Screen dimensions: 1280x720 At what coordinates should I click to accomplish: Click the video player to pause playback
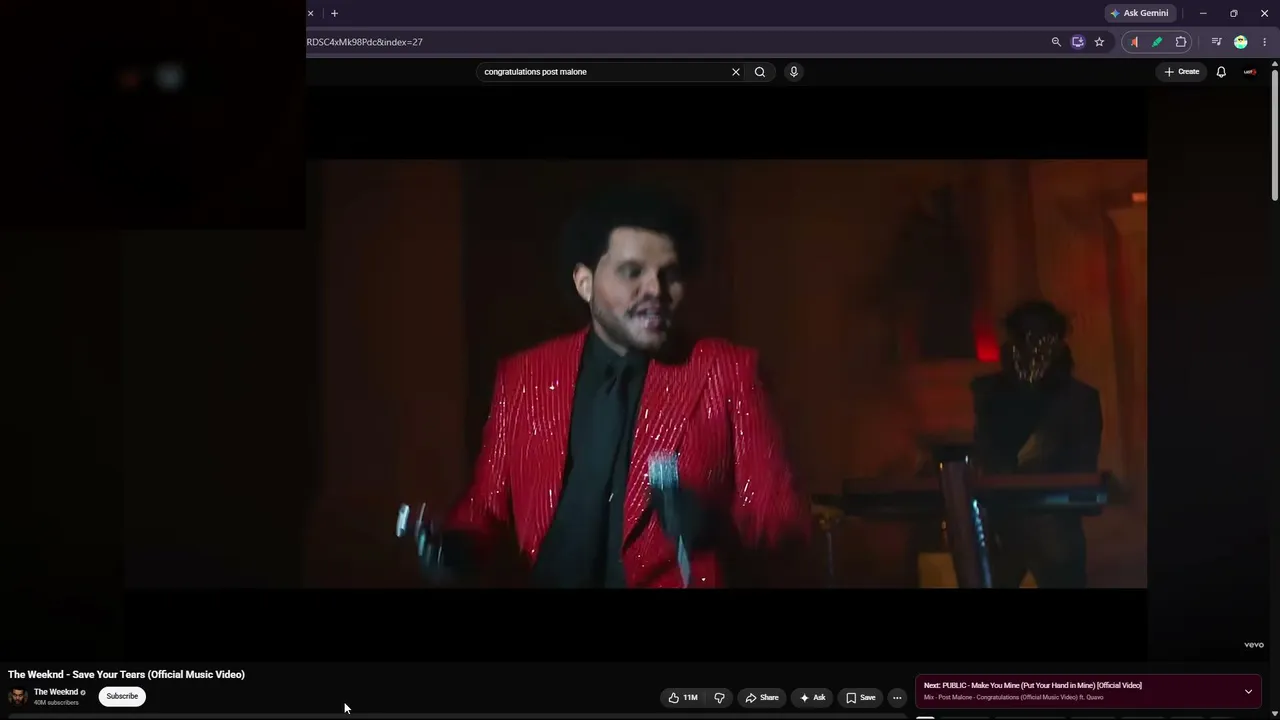[726, 373]
